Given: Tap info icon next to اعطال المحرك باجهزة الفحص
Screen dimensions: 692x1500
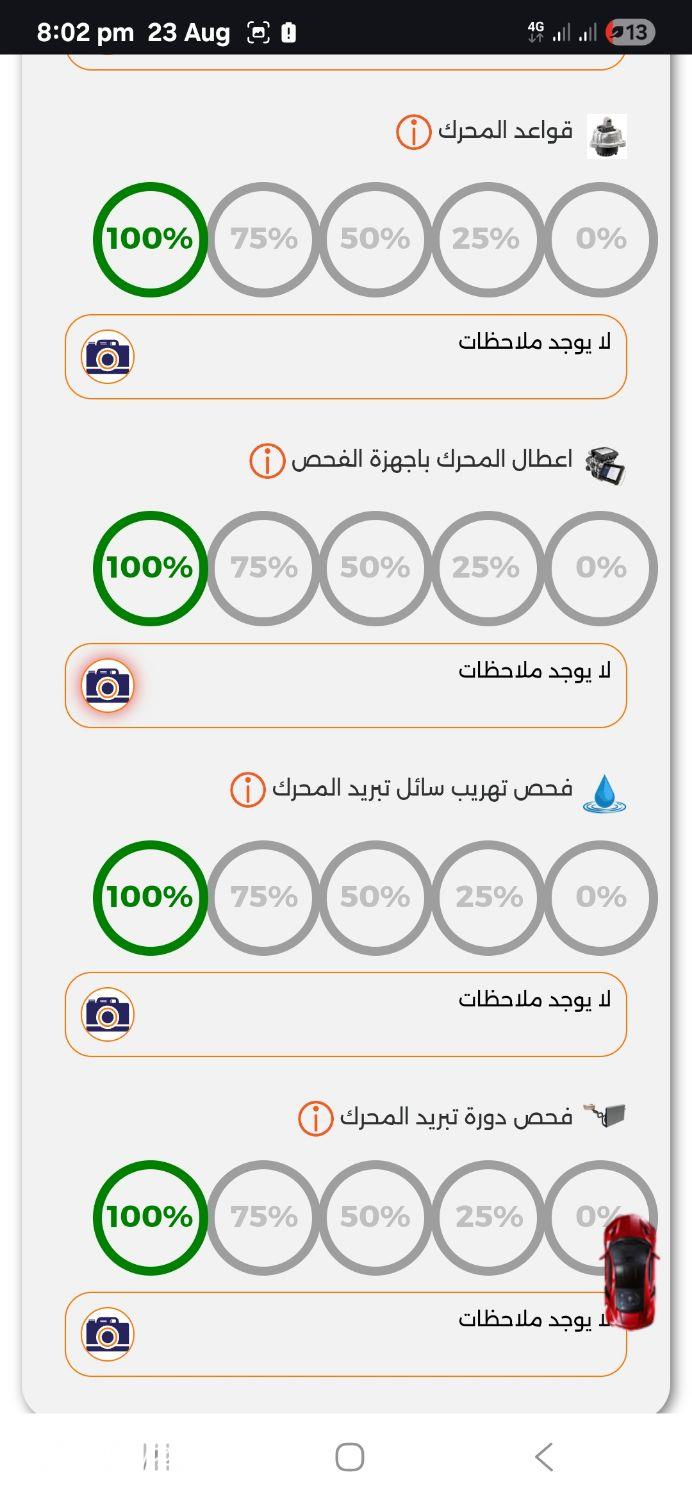Looking at the screenshot, I should 267,461.
